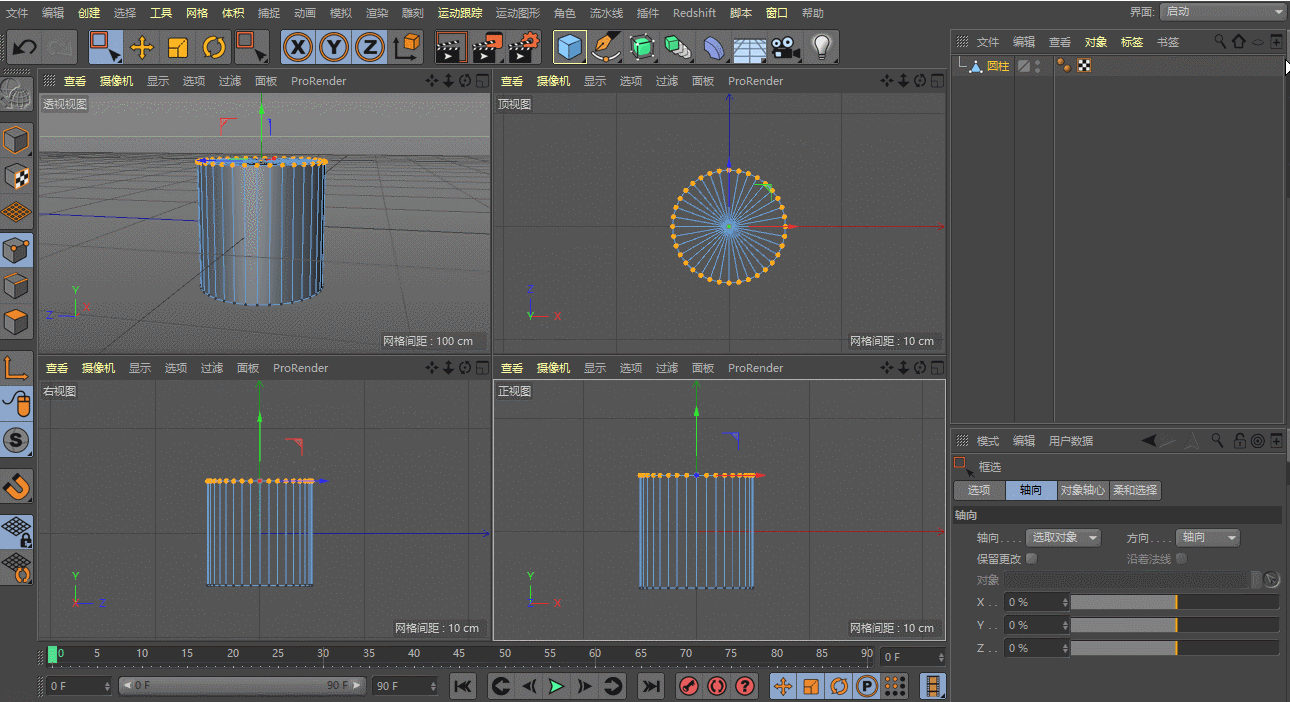Screen dimensions: 1290x702
Task: Select the Rotate tool in top toolbar
Action: coord(214,47)
